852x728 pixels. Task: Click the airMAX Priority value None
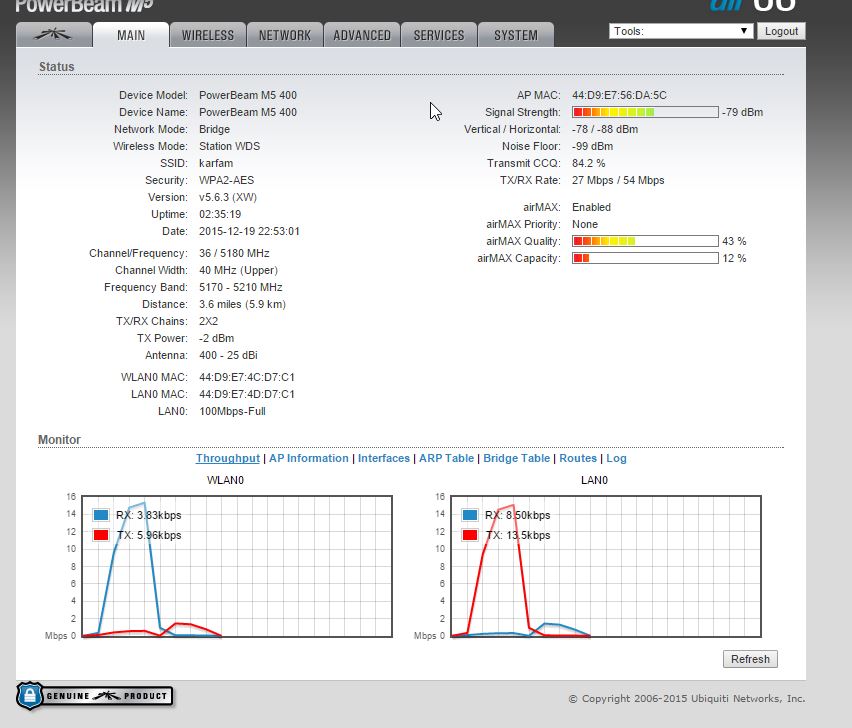585,224
